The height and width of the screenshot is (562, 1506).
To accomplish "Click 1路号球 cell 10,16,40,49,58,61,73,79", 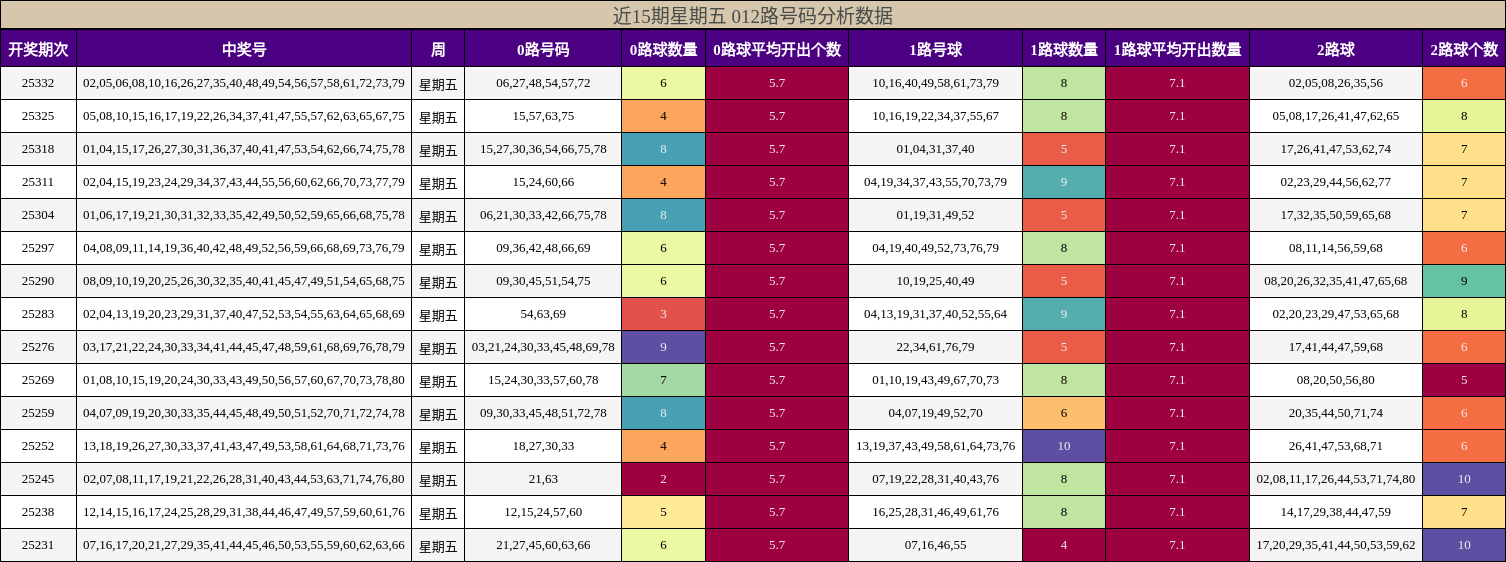I will click(x=935, y=83).
